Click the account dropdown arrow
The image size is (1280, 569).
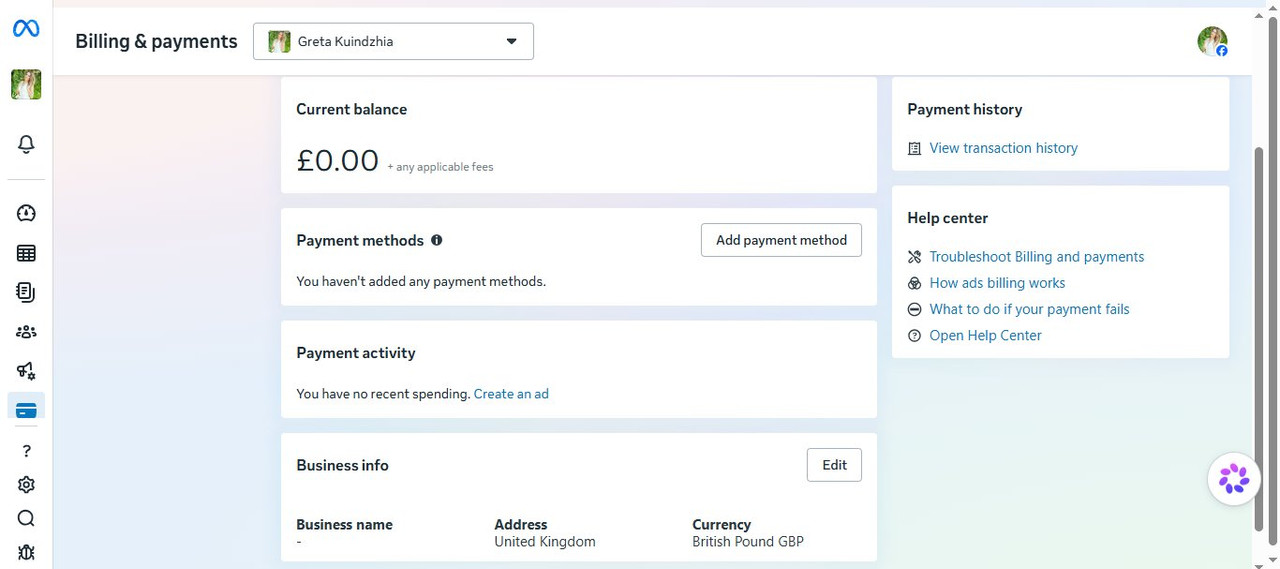pyautogui.click(x=511, y=41)
